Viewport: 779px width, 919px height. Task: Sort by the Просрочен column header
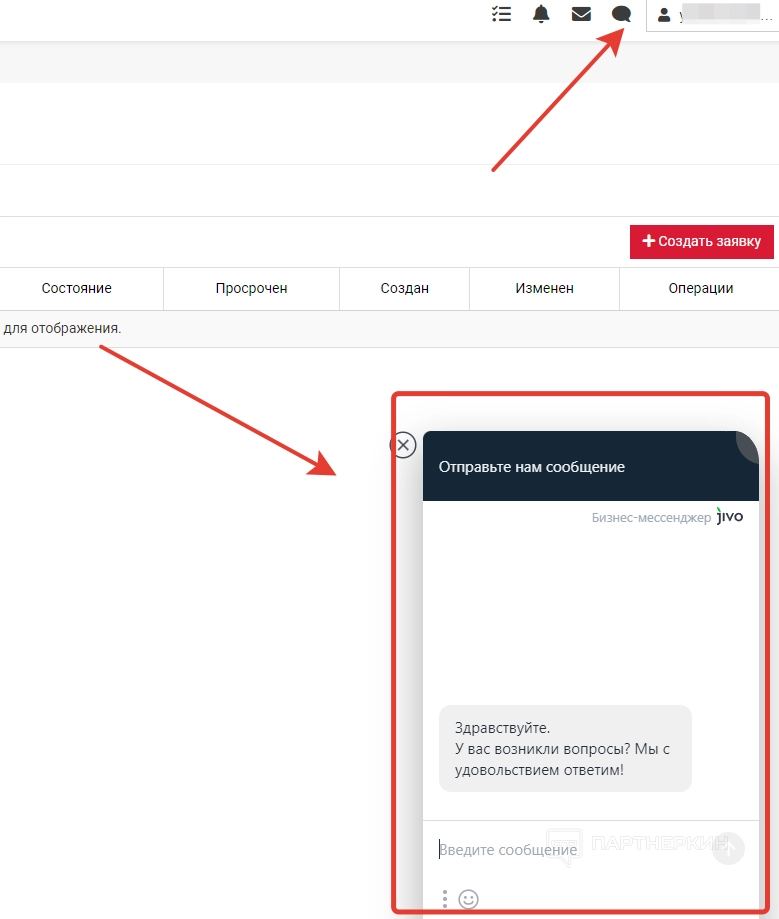(x=251, y=288)
